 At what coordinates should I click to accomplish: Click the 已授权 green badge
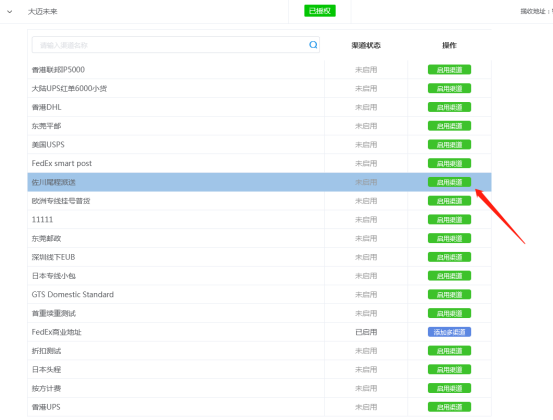pos(320,11)
